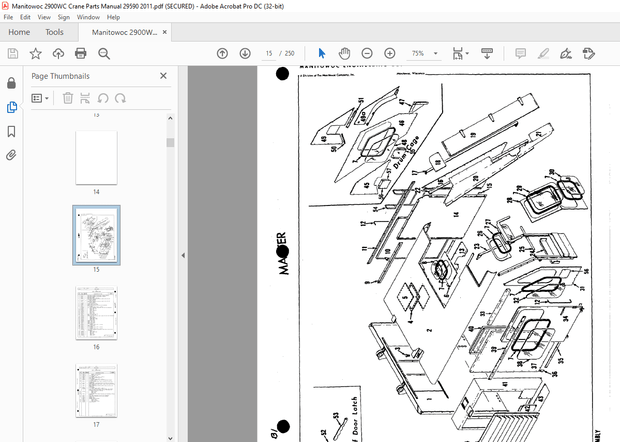Go to next page arrow
The image size is (620, 442).
click(245, 53)
